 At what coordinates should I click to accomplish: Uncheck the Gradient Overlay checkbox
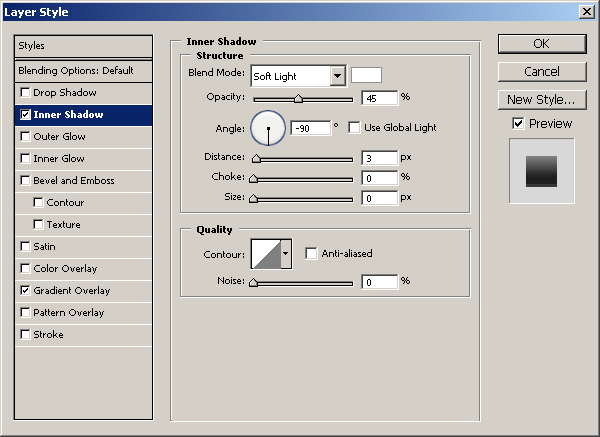pyautogui.click(x=25, y=290)
